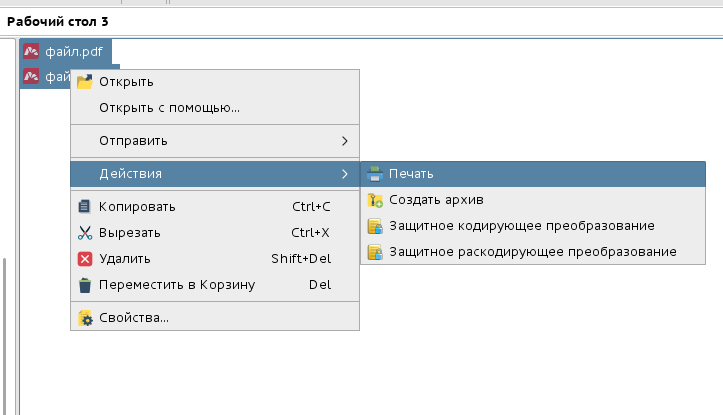
Task: Expand the Действия submenu arrow
Action: [x=345, y=174]
